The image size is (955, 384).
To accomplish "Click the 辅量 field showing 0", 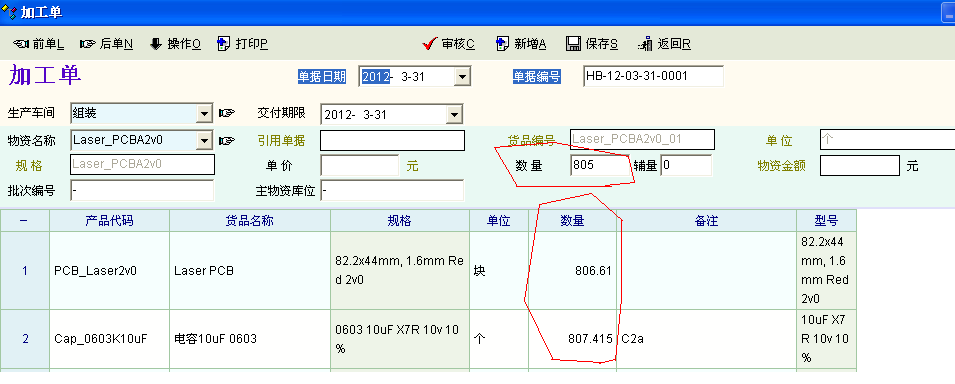I will (x=686, y=165).
